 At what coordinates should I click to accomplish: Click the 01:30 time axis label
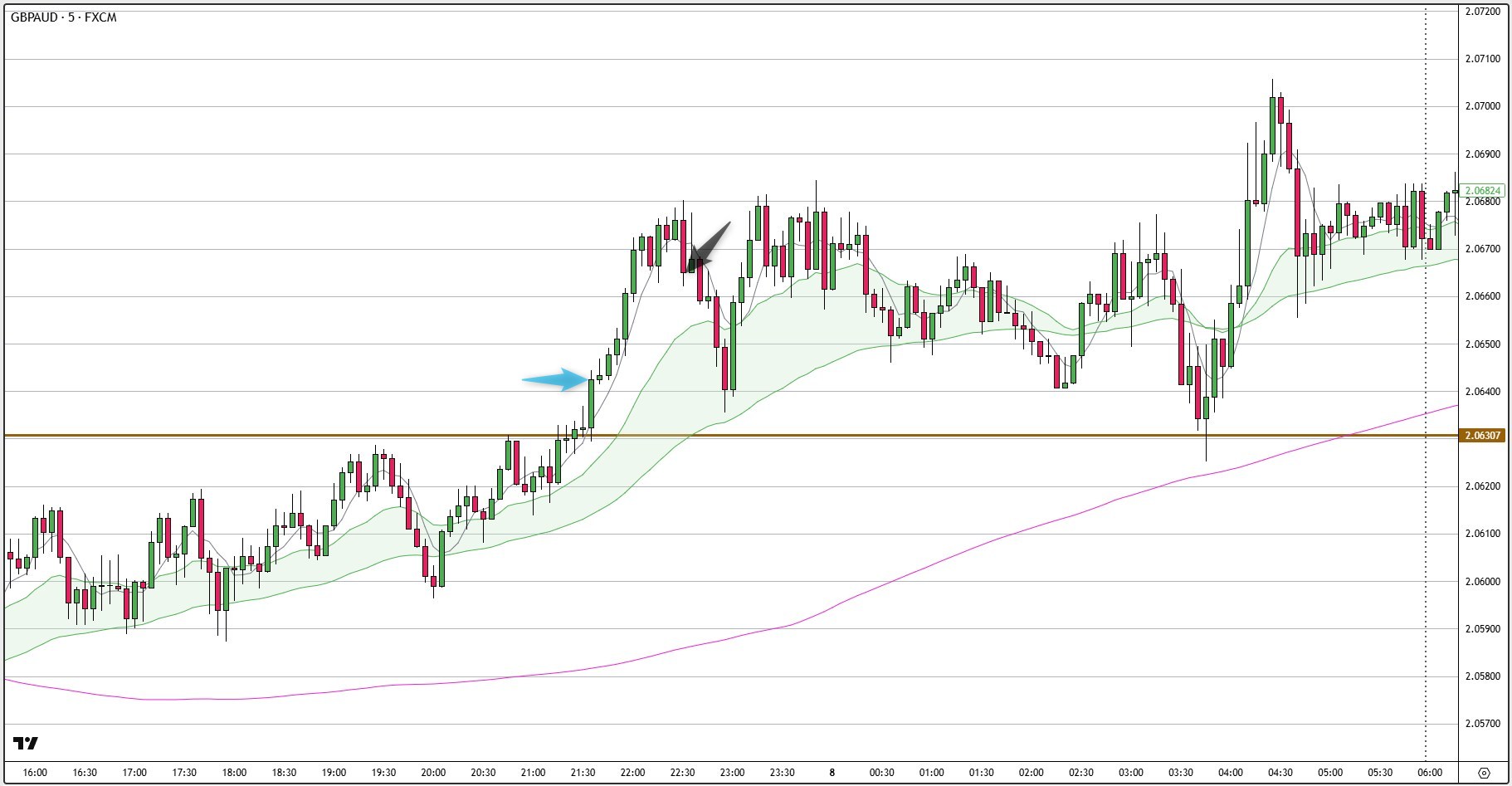pyautogui.click(x=981, y=773)
